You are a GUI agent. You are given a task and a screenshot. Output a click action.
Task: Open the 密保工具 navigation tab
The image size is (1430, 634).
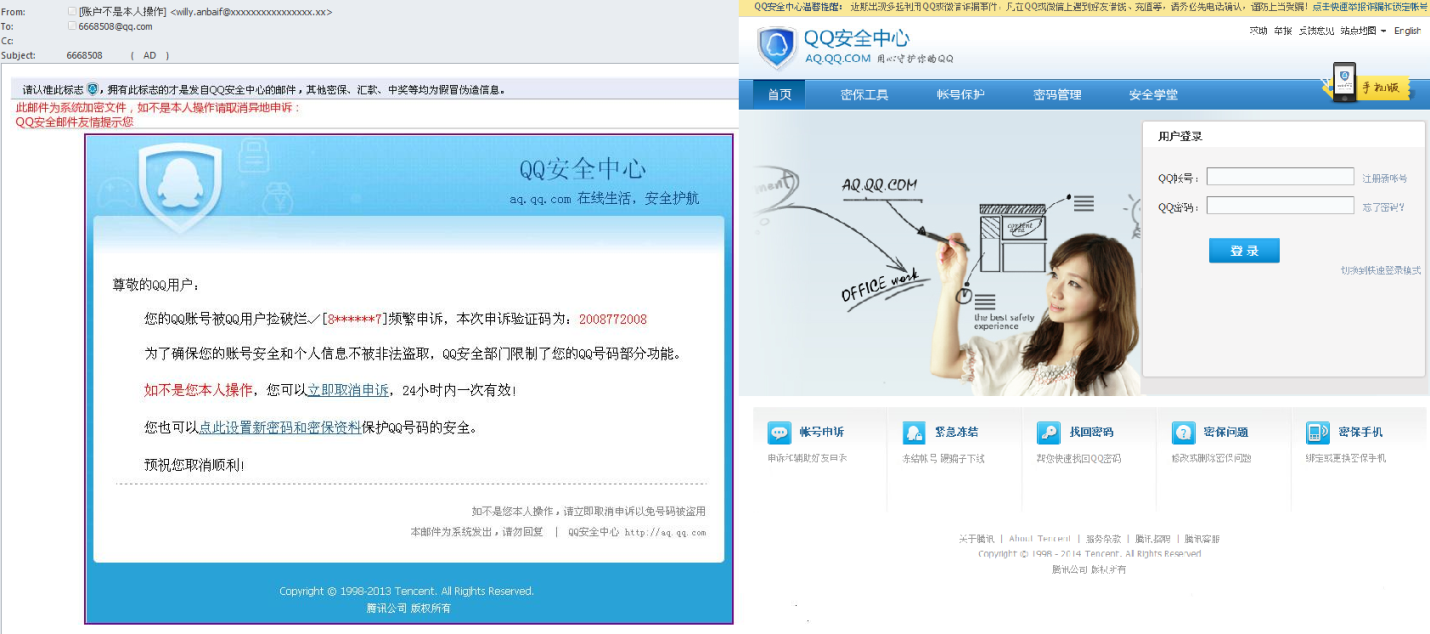(864, 95)
